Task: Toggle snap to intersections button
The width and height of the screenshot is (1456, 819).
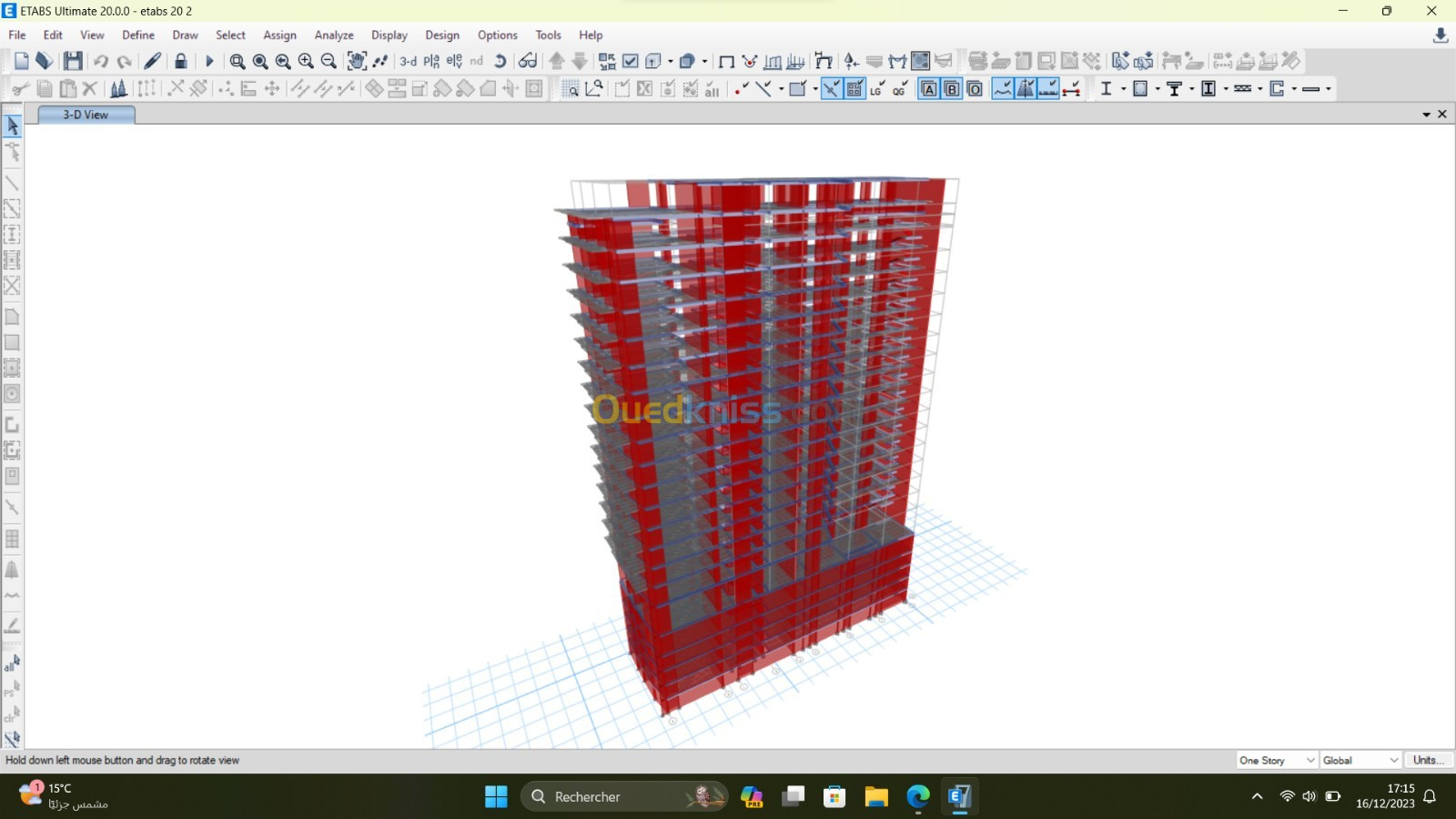Action: tap(832, 88)
